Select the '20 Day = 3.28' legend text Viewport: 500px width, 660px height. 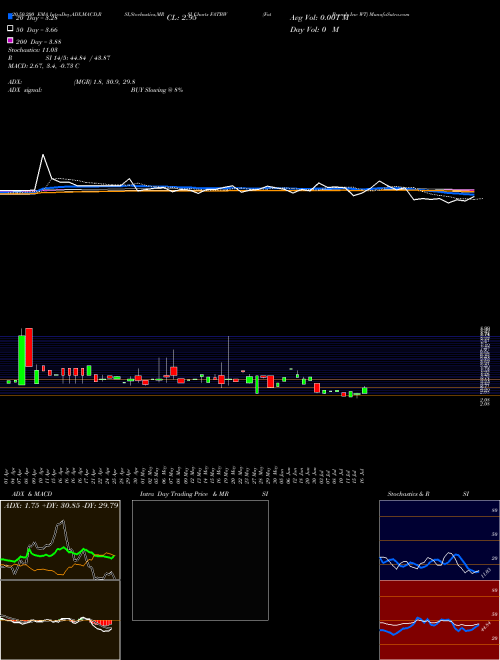36,18
